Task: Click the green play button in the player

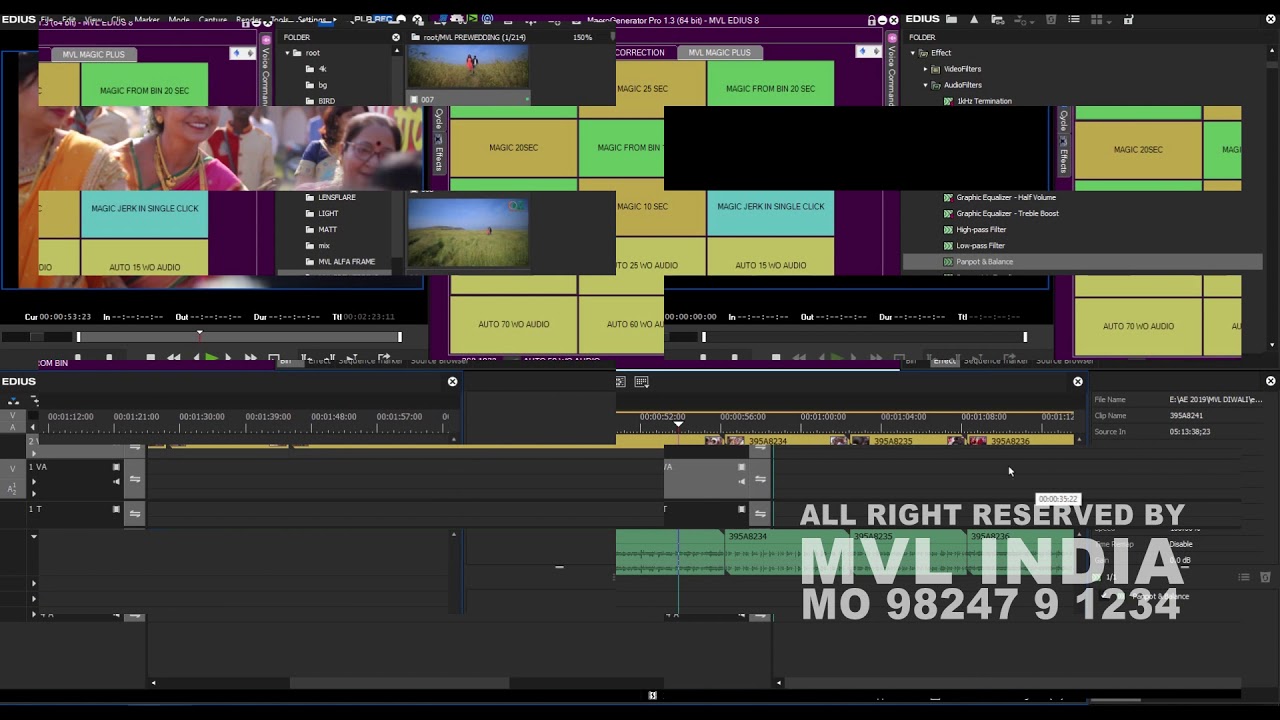Action: pos(211,357)
